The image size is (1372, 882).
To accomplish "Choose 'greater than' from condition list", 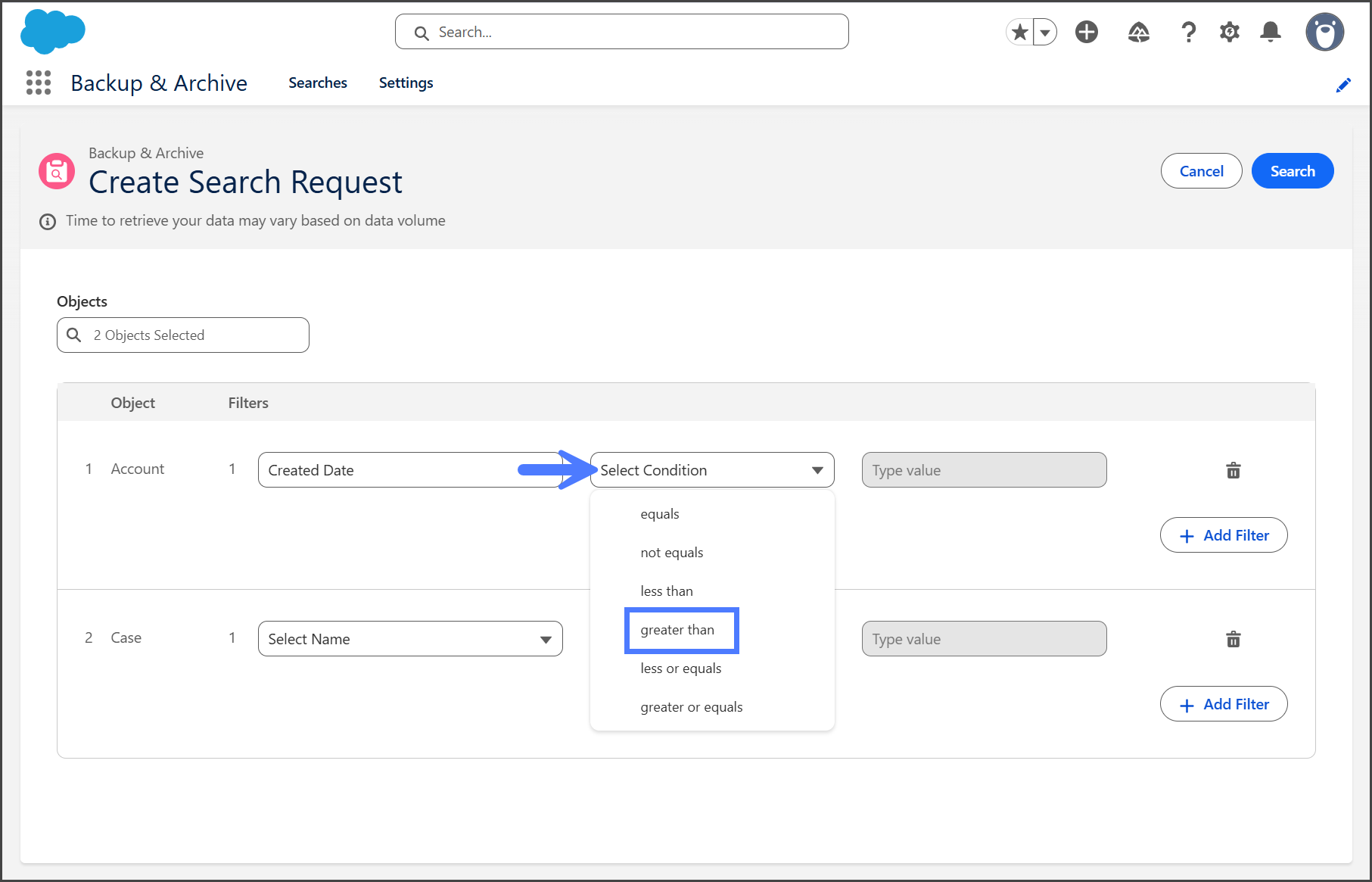I will click(677, 630).
